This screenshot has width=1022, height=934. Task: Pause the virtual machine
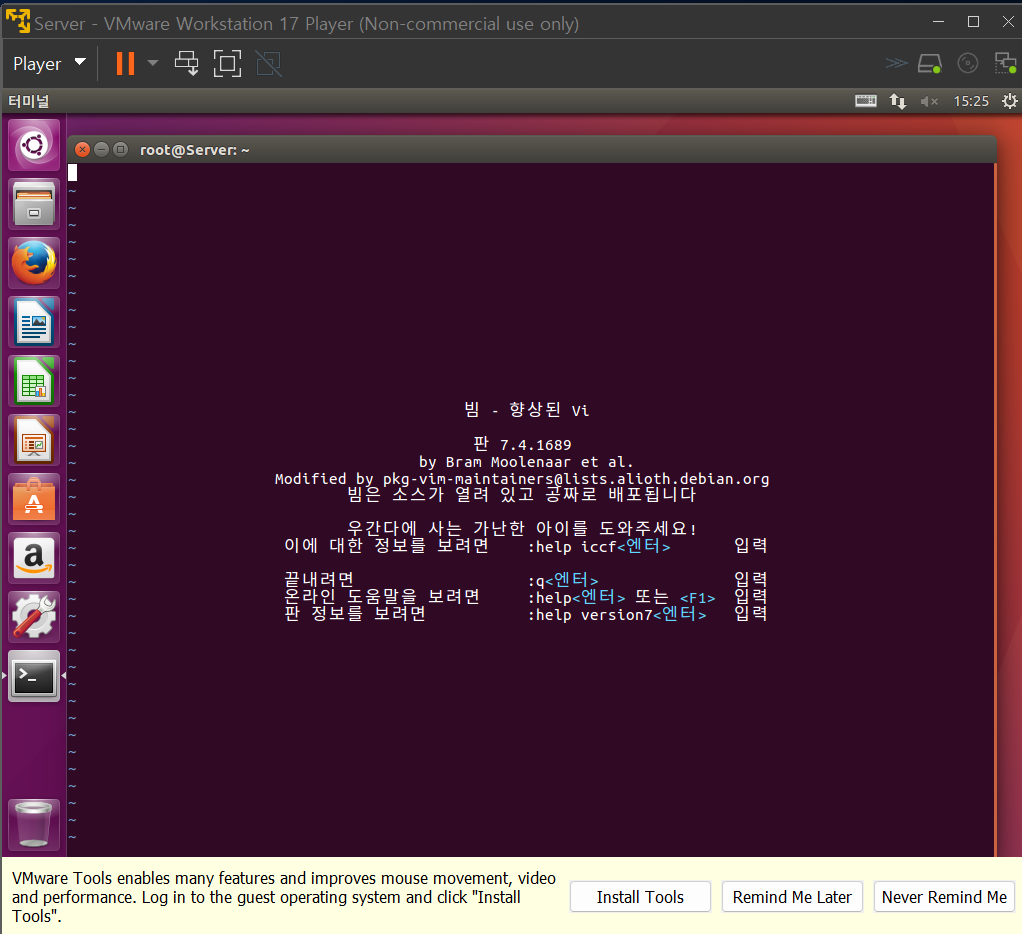125,63
